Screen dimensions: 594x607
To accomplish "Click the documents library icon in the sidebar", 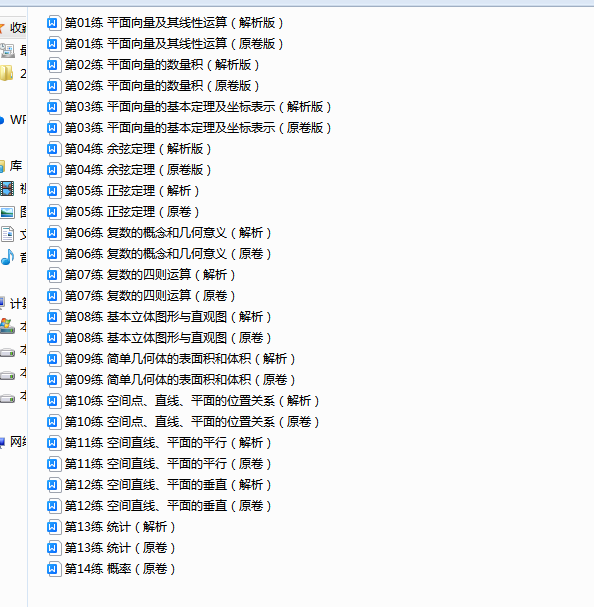I will point(7,234).
